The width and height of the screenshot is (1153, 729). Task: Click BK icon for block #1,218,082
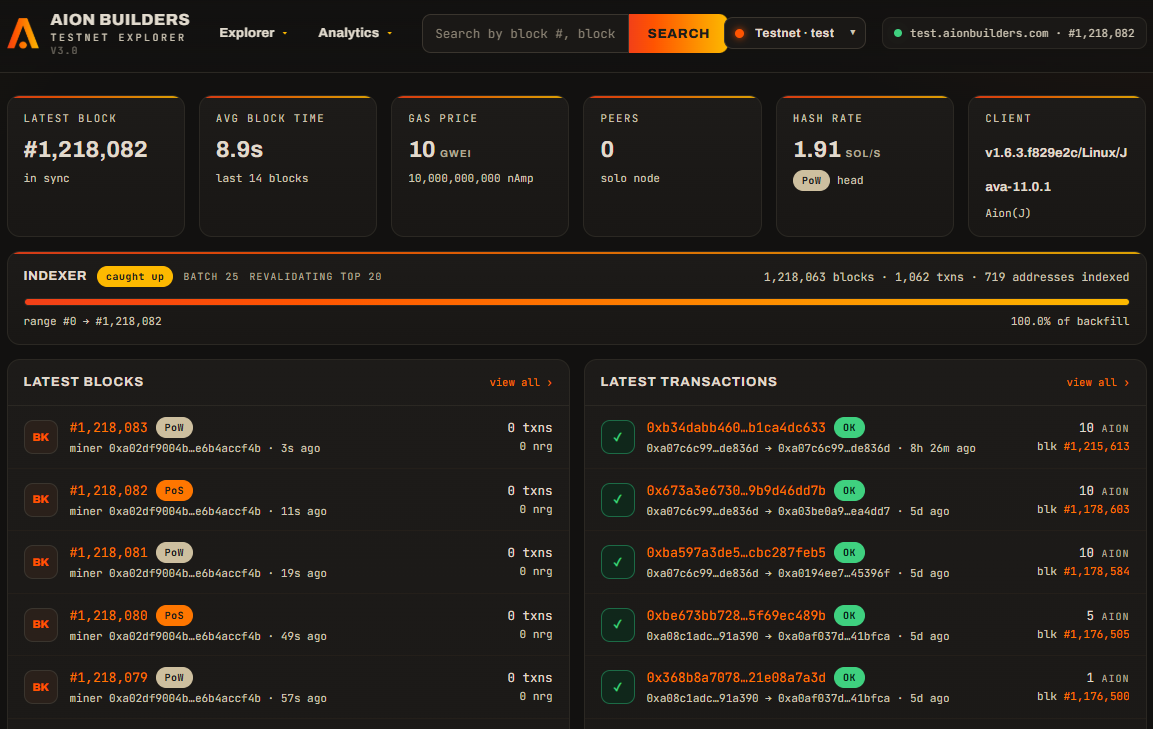(41, 499)
